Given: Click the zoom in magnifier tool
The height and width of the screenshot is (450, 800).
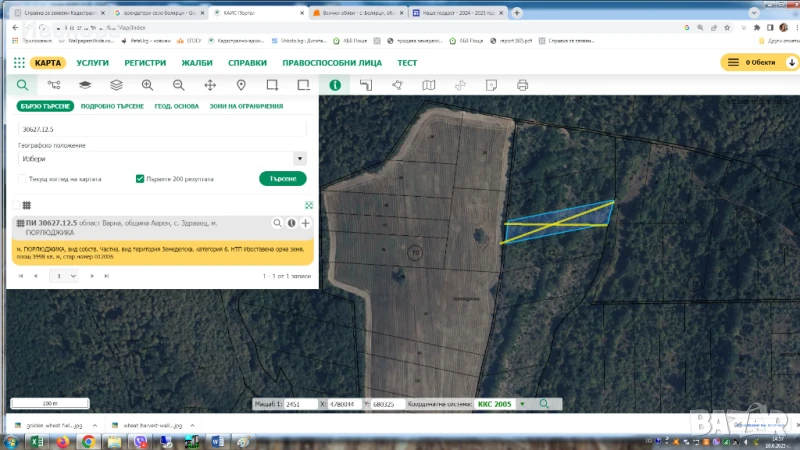Looking at the screenshot, I should tap(147, 86).
